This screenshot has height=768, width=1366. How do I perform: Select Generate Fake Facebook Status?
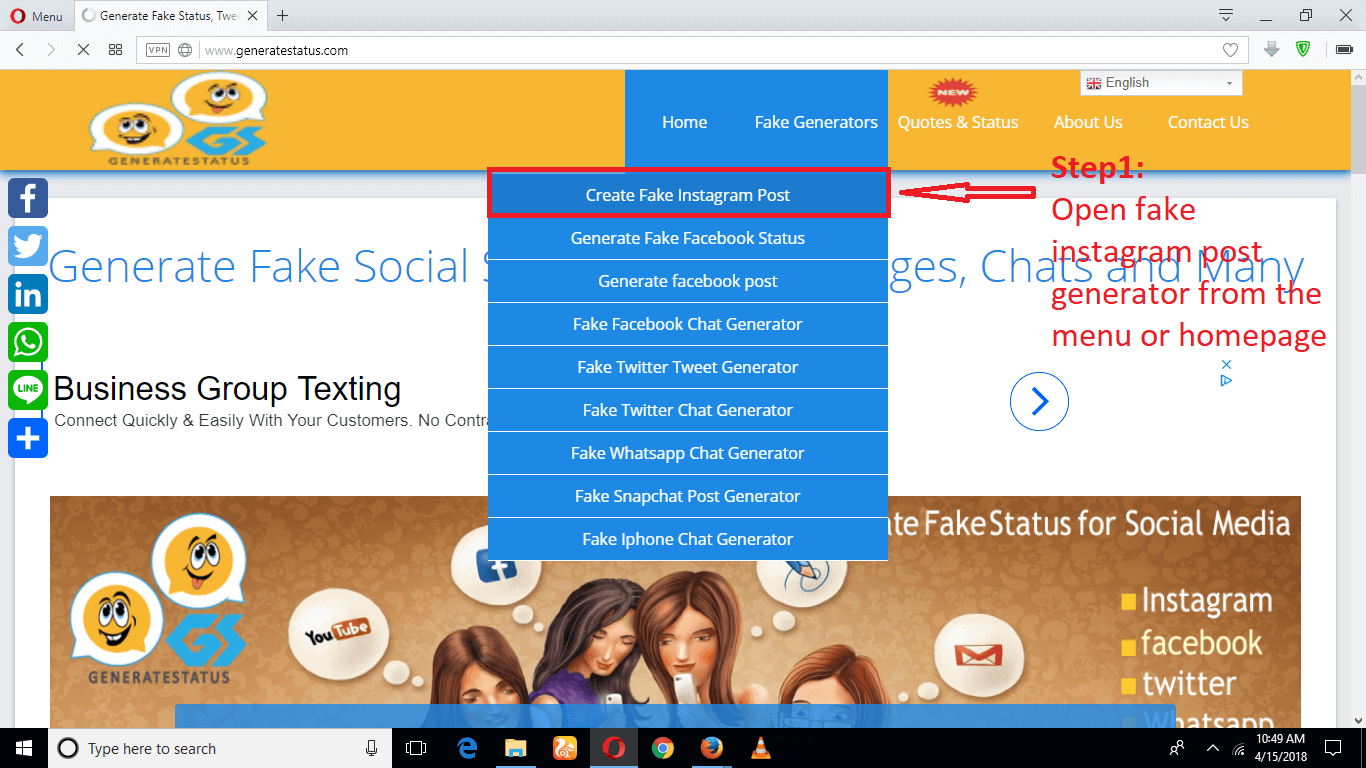coord(688,238)
